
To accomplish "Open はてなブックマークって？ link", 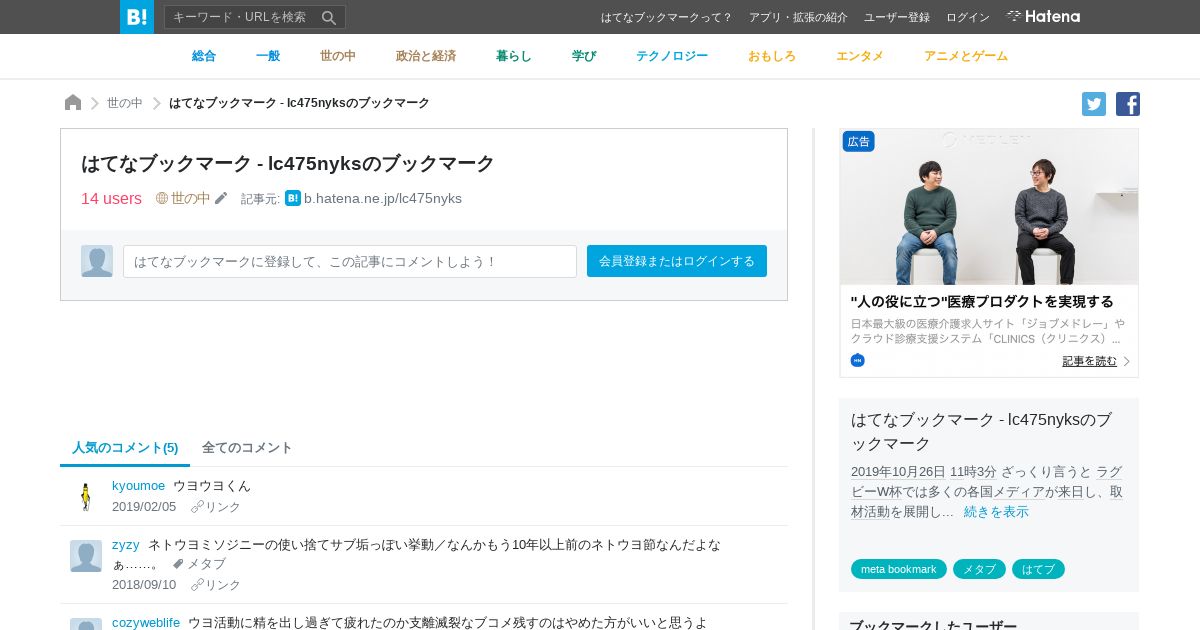I will 667,17.
